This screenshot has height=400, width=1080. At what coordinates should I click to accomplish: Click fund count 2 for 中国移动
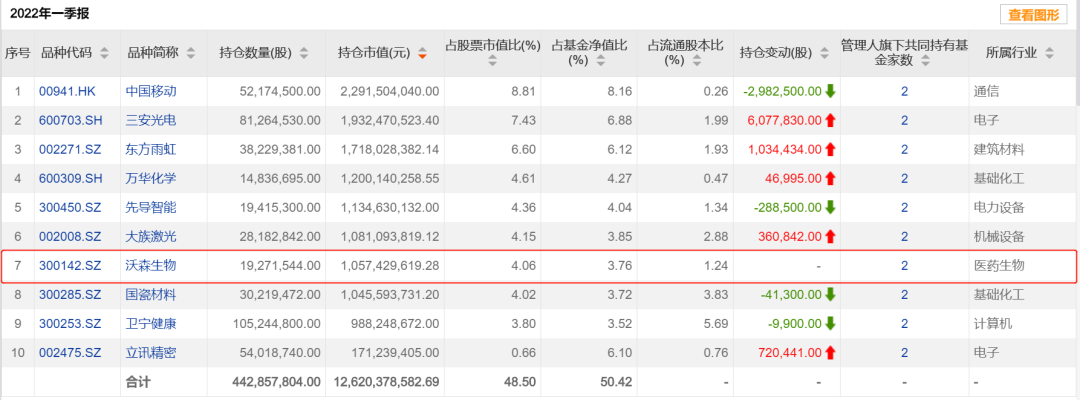904,91
